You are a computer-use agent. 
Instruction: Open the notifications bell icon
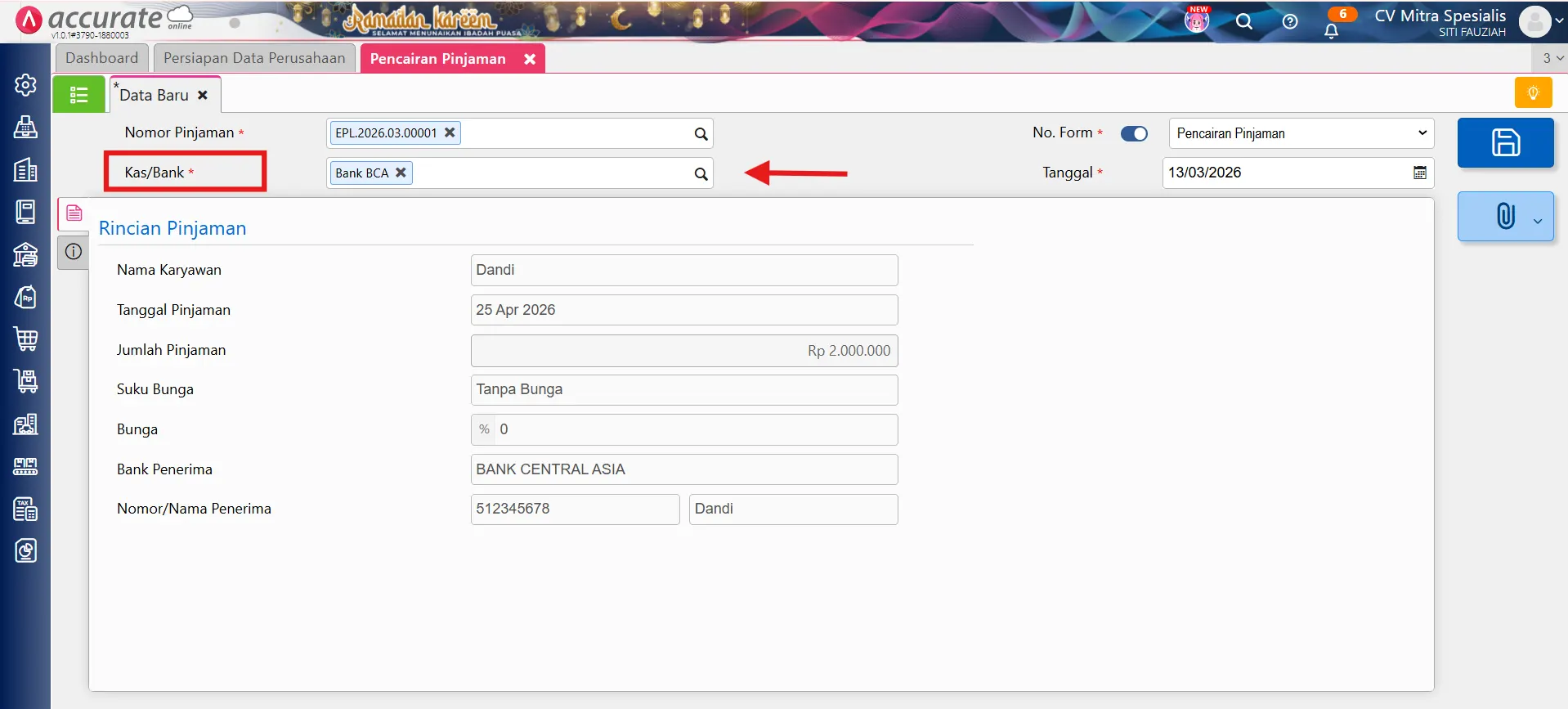click(x=1331, y=31)
